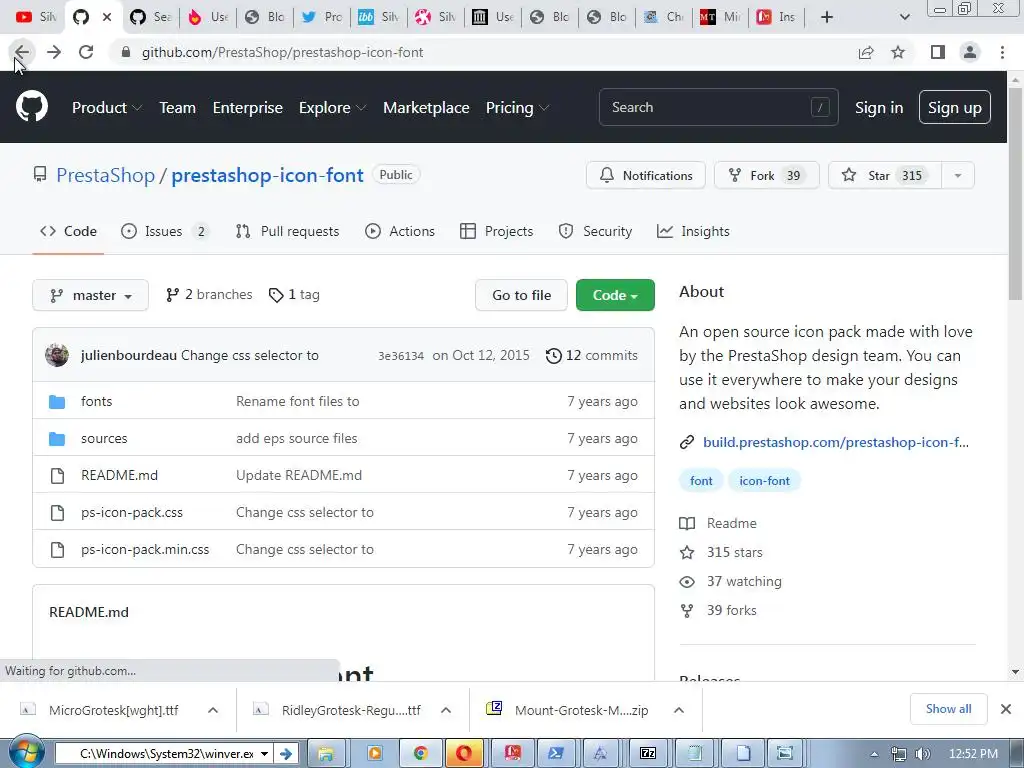Expand the Pricing menu
The image size is (1024, 768).
[x=517, y=108]
